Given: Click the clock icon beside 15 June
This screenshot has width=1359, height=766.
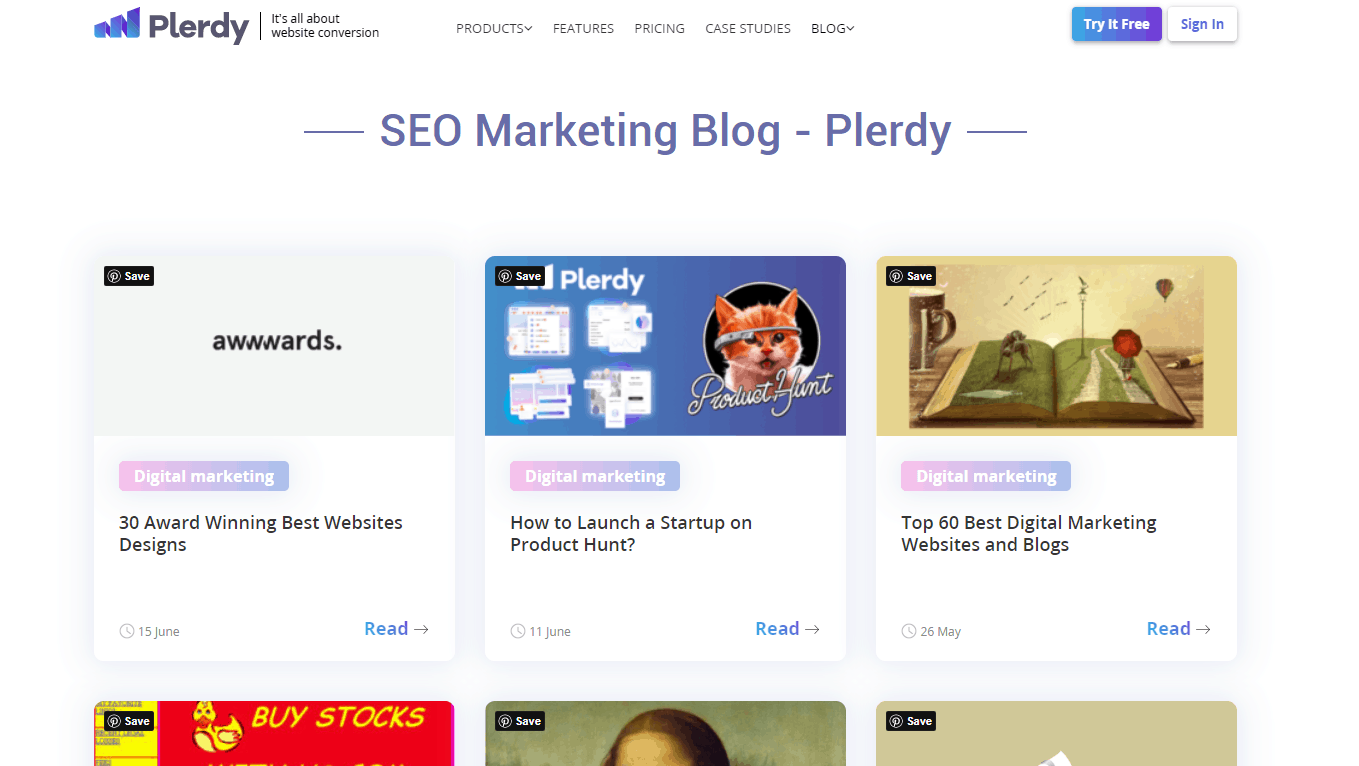Looking at the screenshot, I should click(x=127, y=631).
